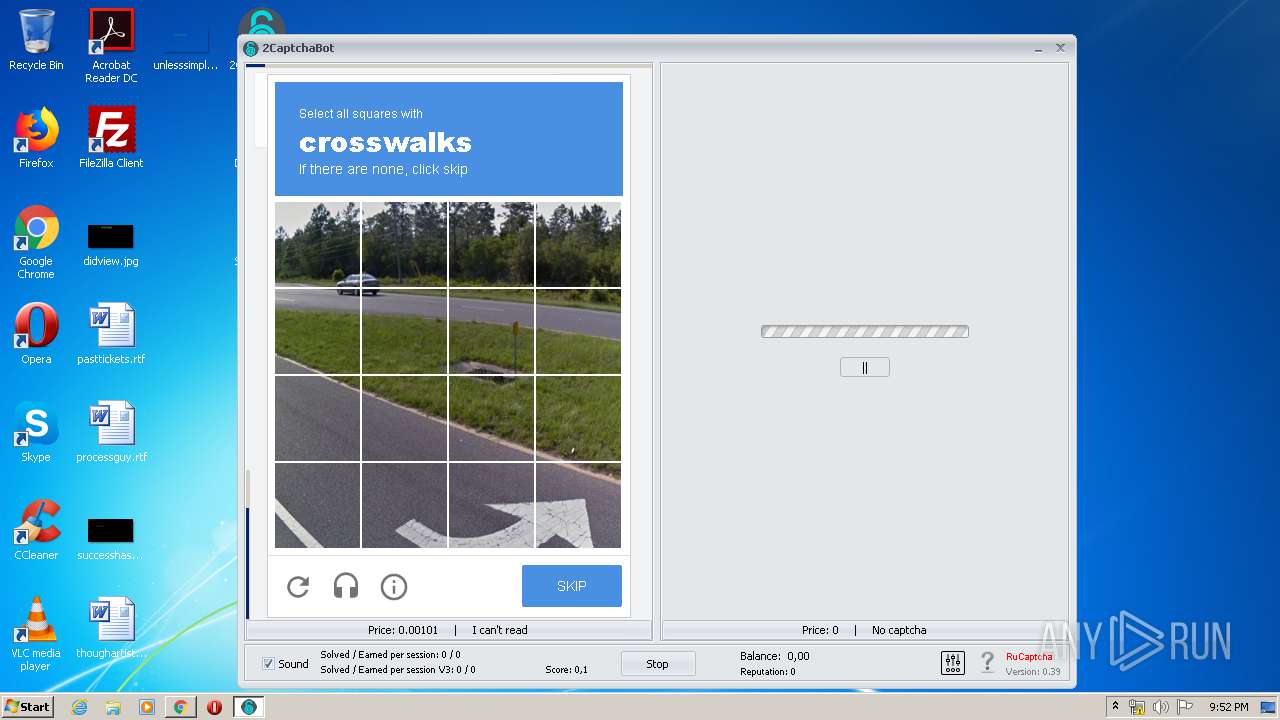Screen dimensions: 1280x720
Task: Open Google Chrome desktop shortcut
Action: point(36,242)
